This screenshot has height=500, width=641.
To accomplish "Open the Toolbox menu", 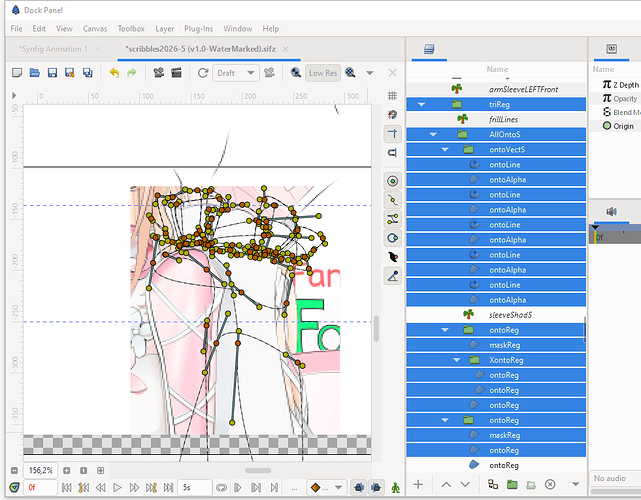I will pos(131,29).
